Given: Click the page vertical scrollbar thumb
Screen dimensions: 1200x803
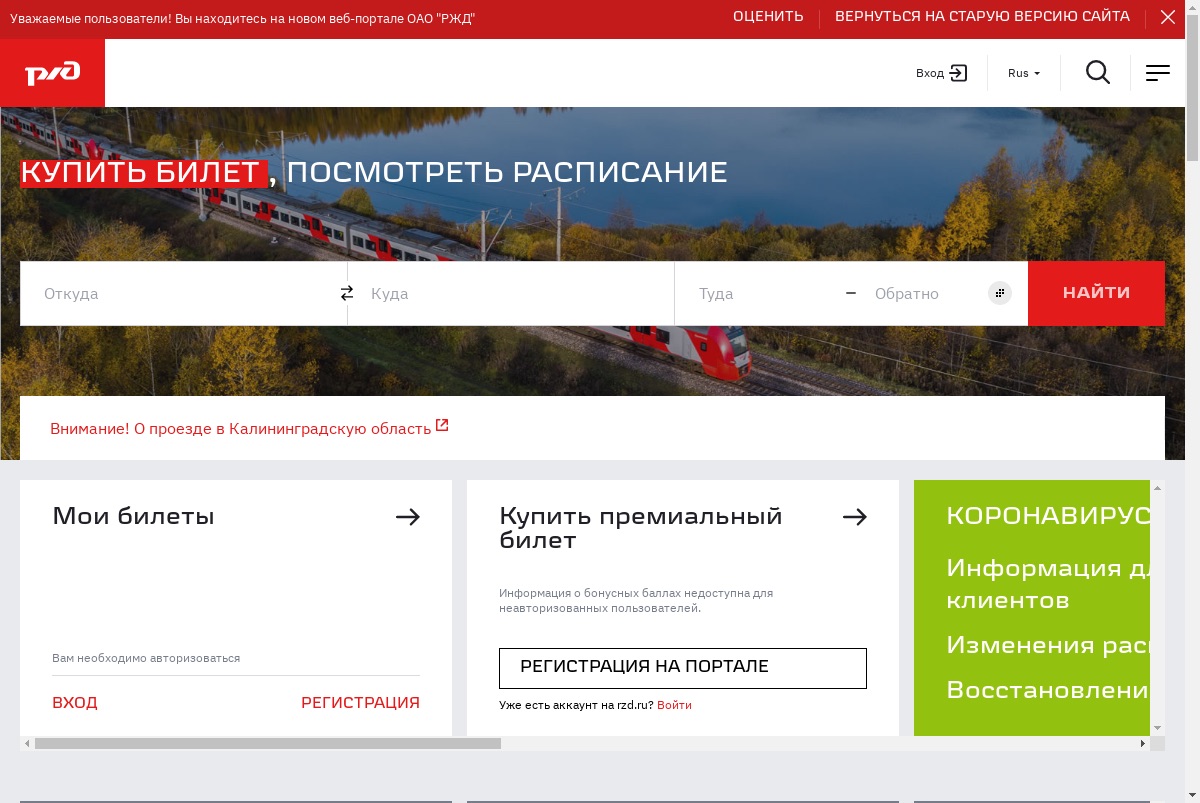Looking at the screenshot, I should [x=1192, y=87].
